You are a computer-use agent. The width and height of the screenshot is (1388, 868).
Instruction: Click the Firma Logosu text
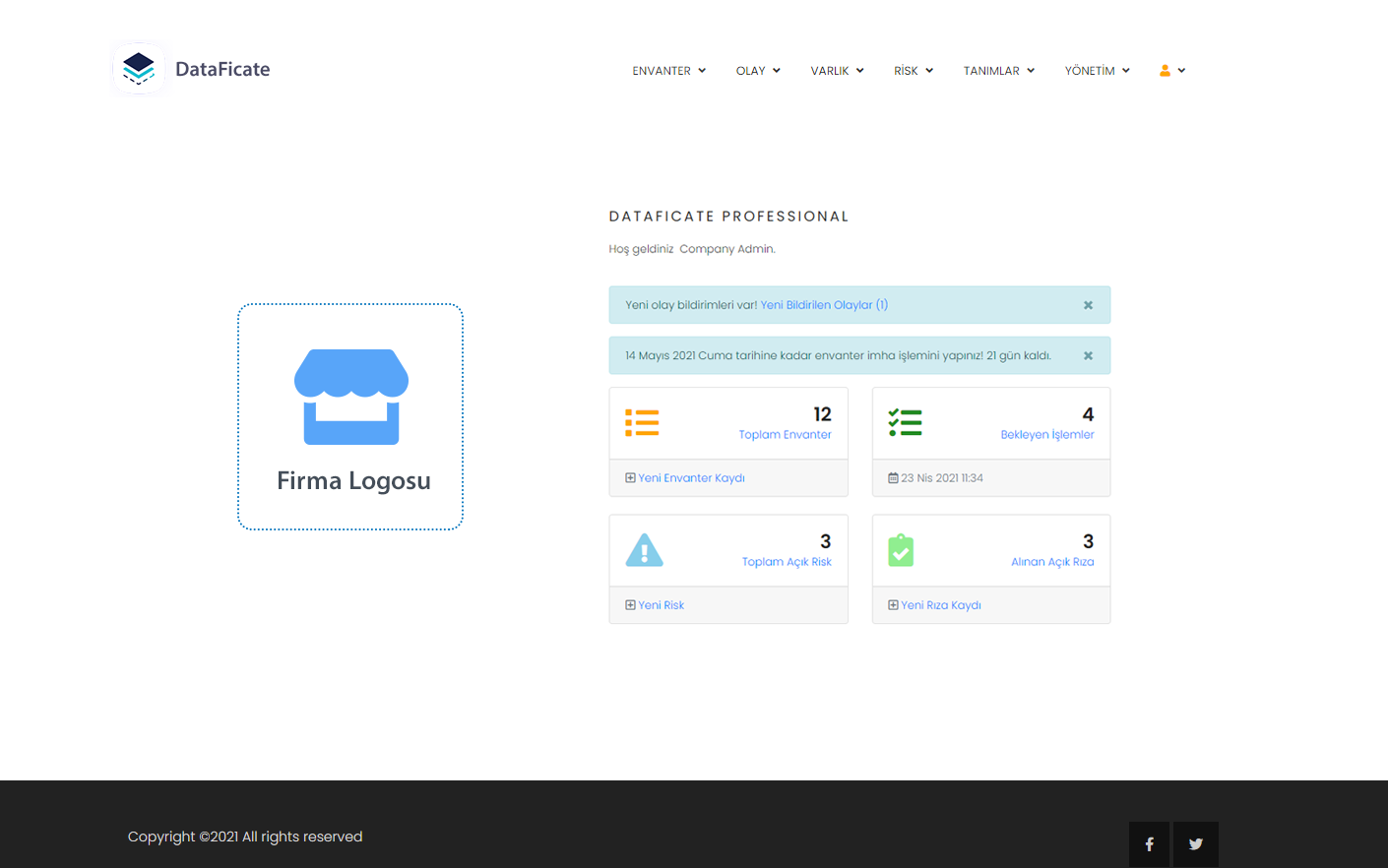click(x=353, y=481)
